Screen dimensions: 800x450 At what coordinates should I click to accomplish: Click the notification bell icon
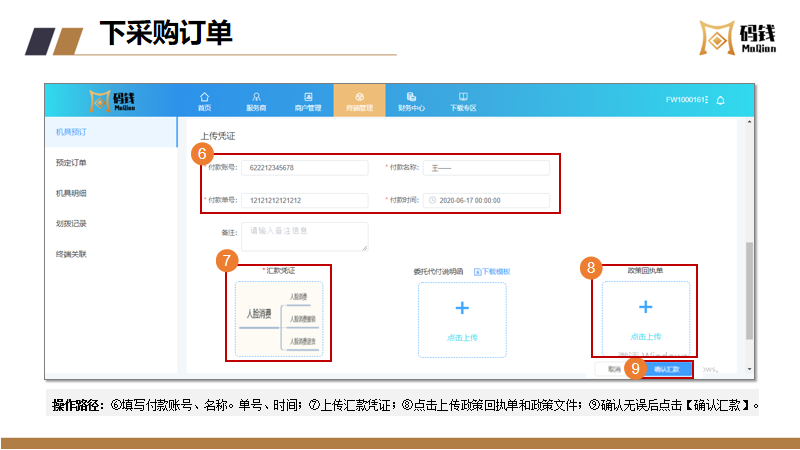click(720, 100)
